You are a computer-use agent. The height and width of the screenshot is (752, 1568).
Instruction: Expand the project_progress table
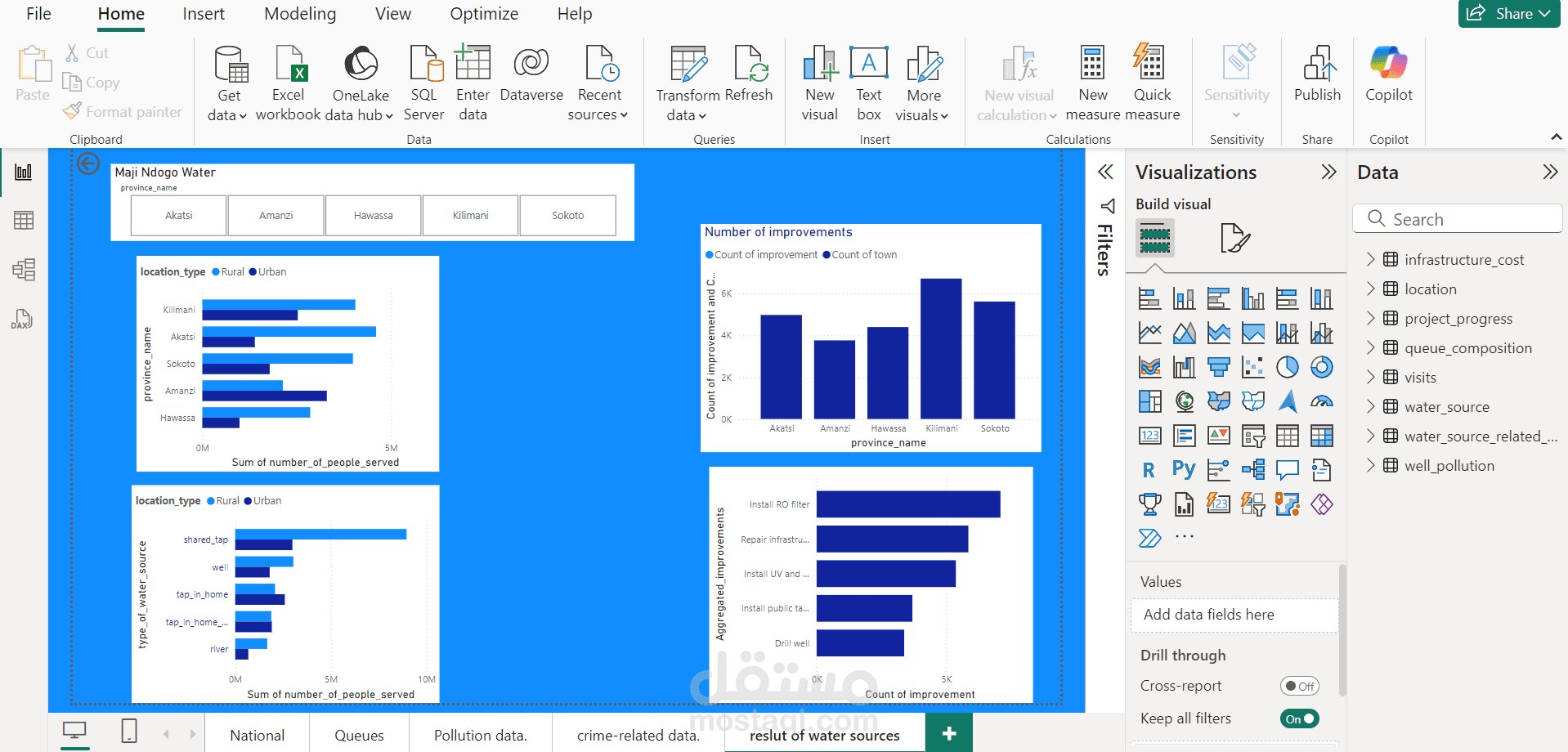pyautogui.click(x=1371, y=319)
